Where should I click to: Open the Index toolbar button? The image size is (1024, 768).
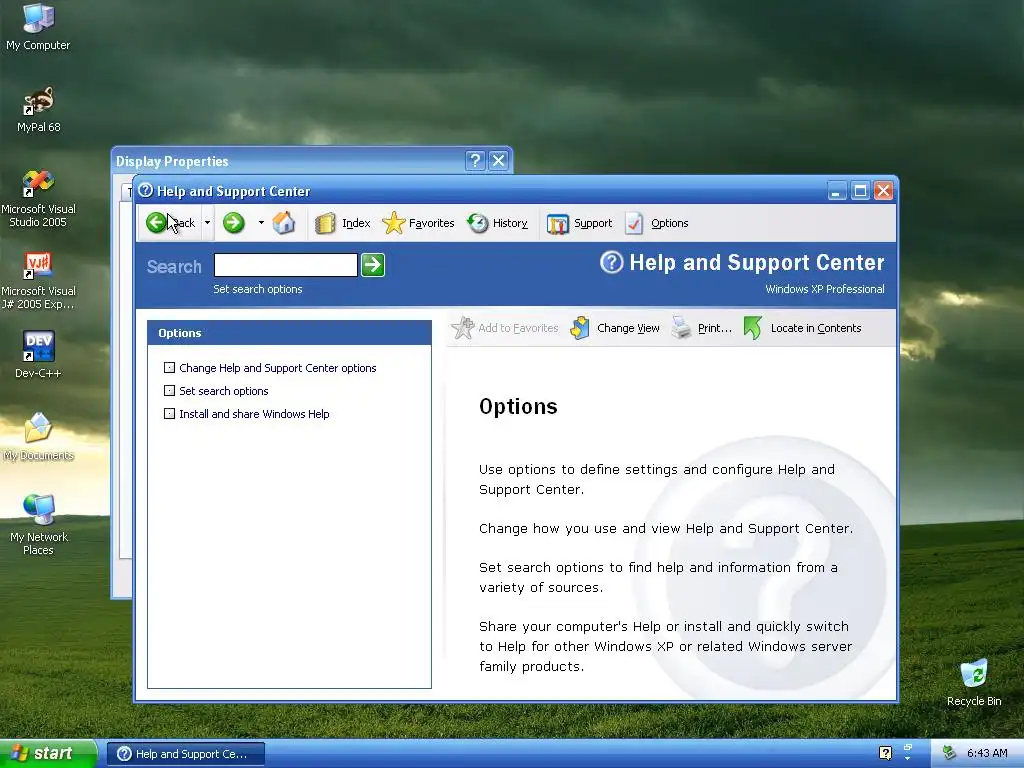tap(343, 223)
